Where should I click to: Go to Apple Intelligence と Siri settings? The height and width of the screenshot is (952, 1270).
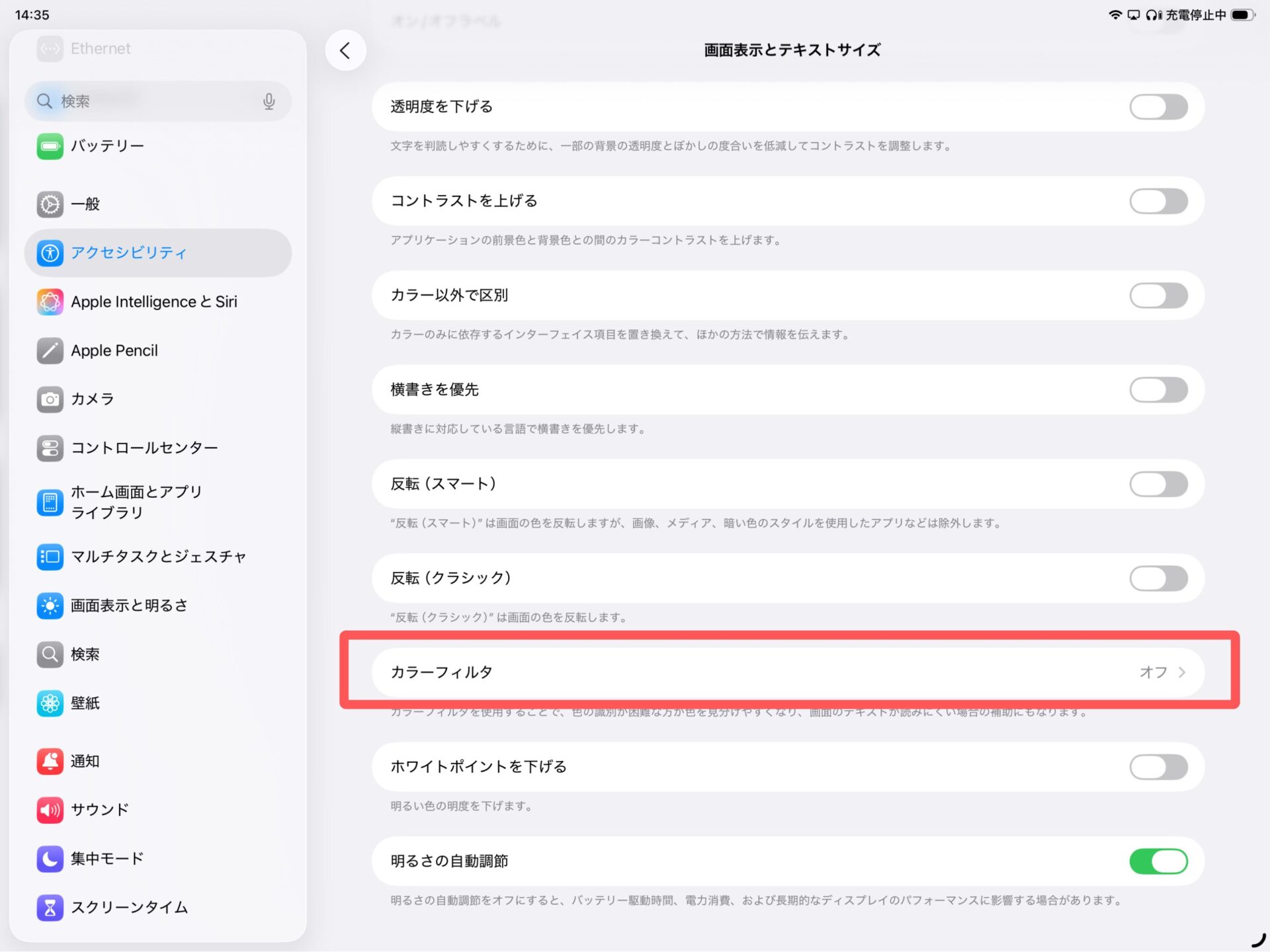[x=153, y=302]
